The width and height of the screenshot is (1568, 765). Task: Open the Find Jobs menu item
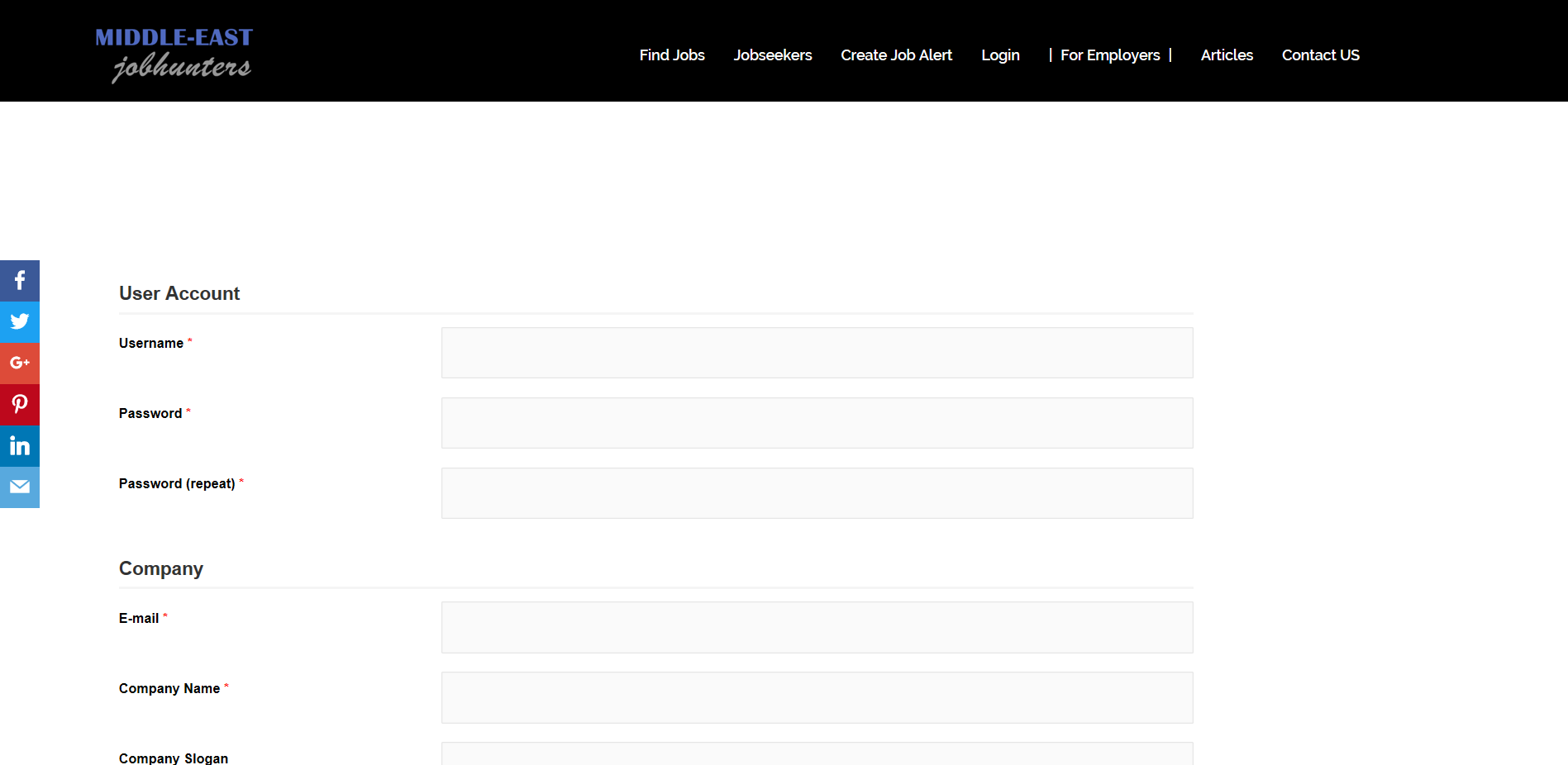tap(671, 55)
